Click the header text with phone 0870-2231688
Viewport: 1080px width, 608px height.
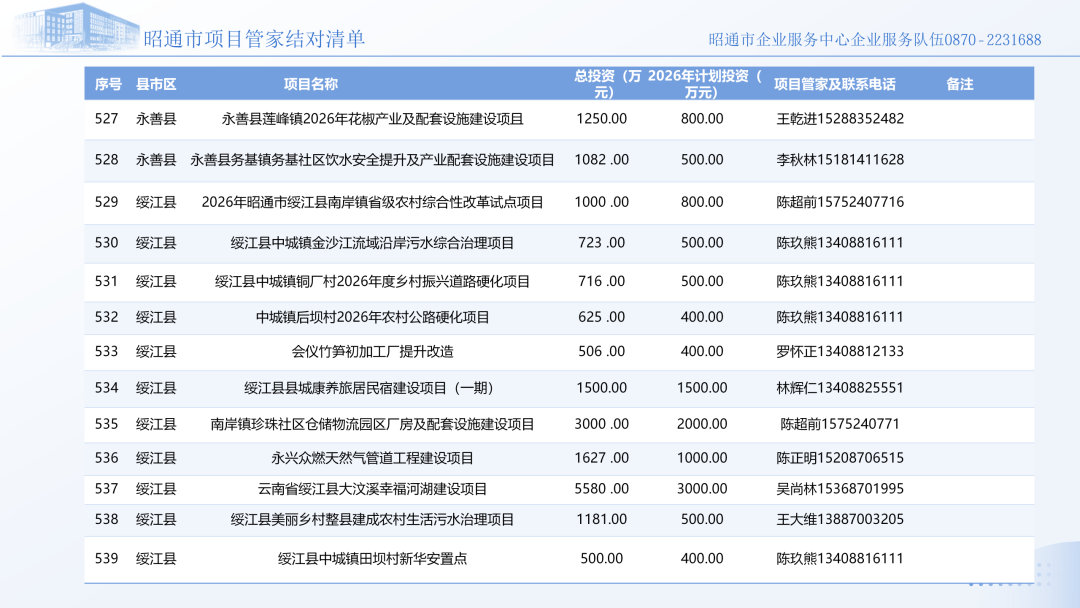875,40
